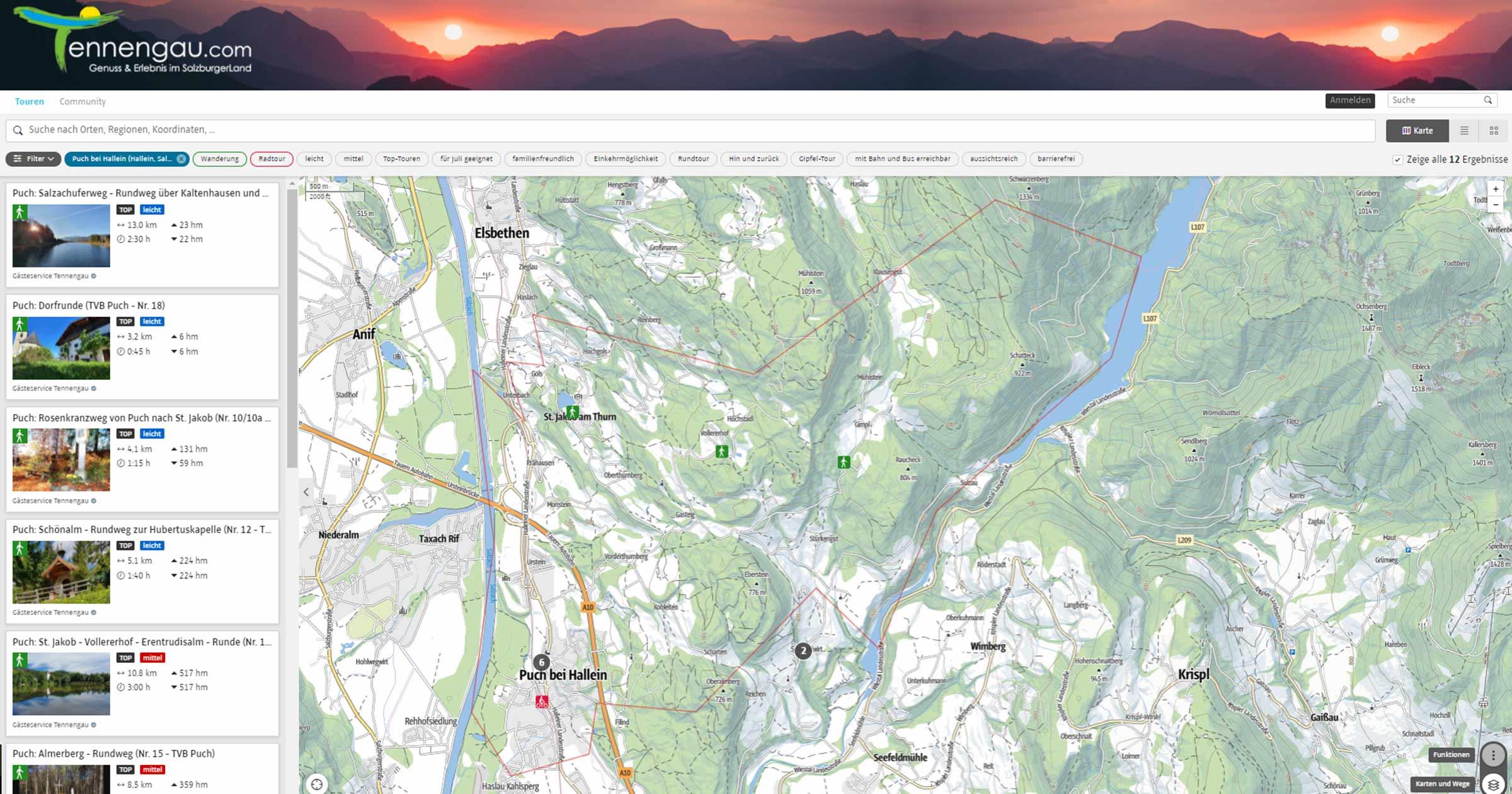
Task: Switch to list view of tour results
Action: click(x=1465, y=130)
